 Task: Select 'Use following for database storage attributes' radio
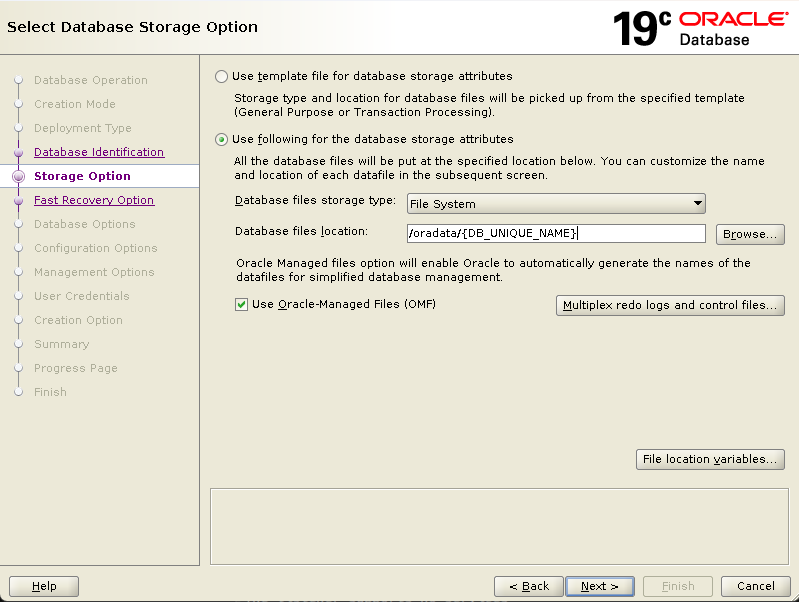click(x=221, y=140)
